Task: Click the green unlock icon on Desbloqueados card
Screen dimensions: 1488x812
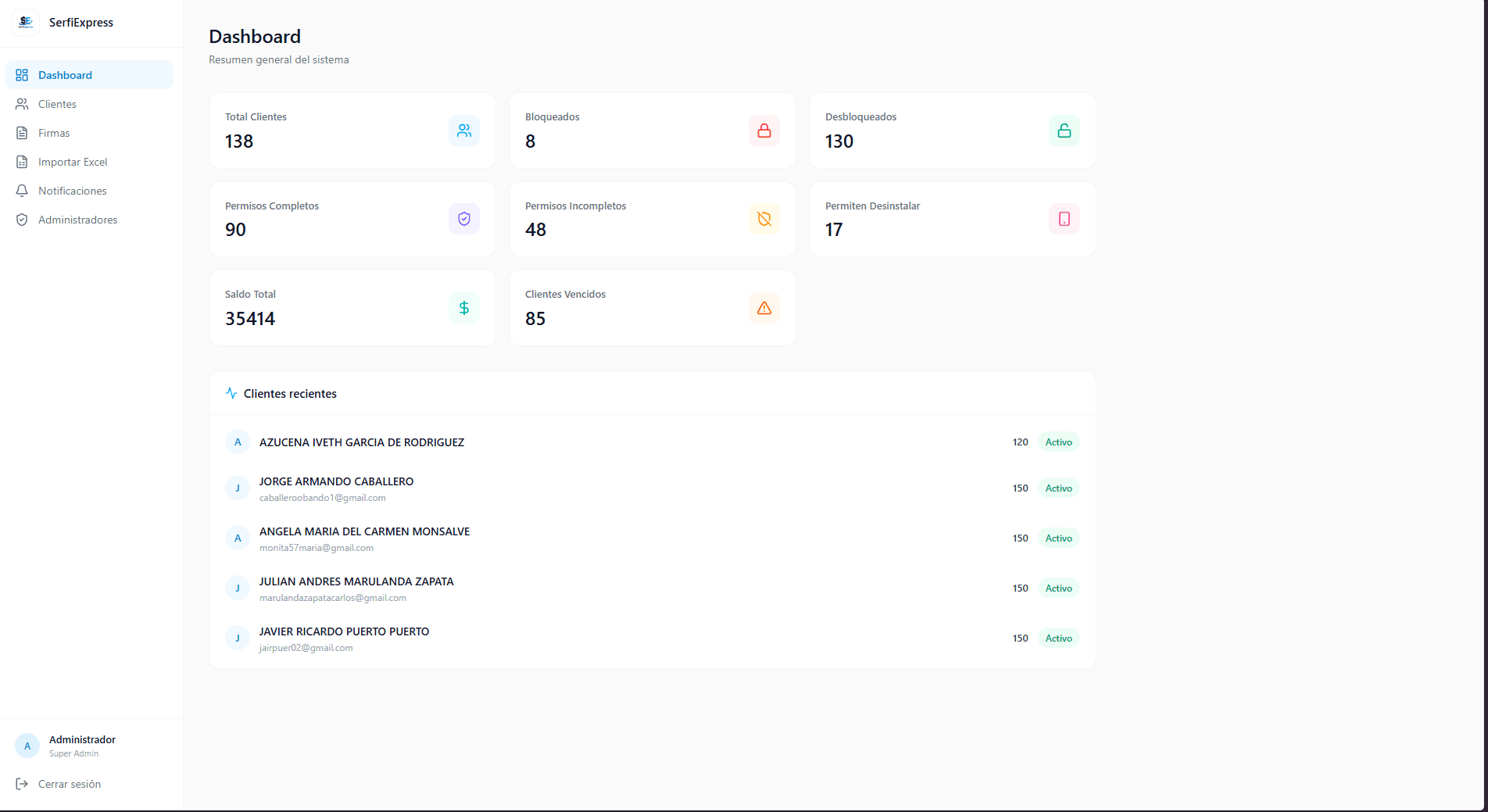Action: click(1064, 131)
